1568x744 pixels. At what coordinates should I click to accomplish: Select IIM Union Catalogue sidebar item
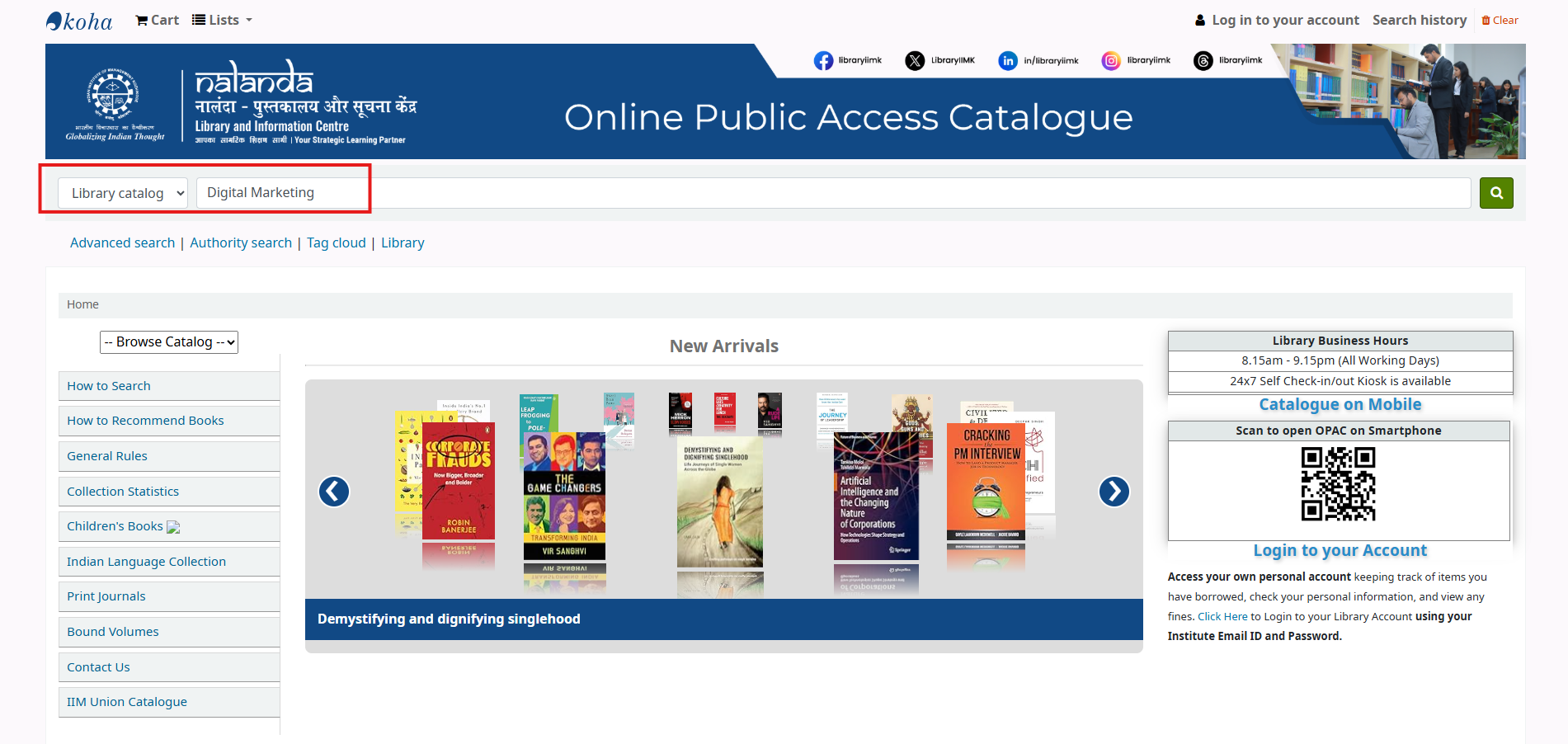click(x=127, y=702)
